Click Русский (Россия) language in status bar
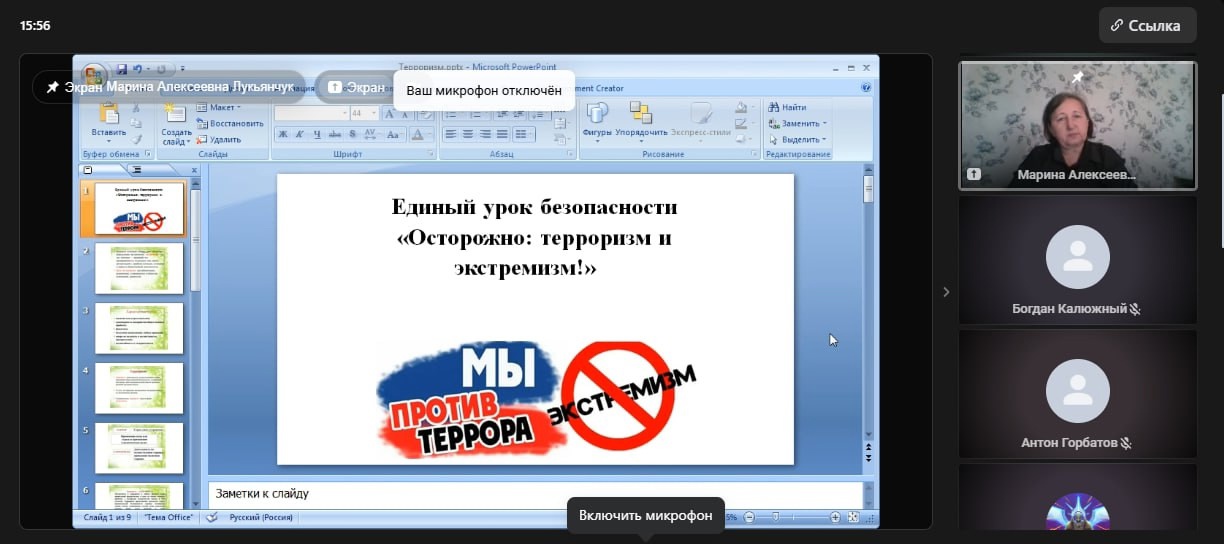Screen dimensions: 1224x544 point(263,518)
